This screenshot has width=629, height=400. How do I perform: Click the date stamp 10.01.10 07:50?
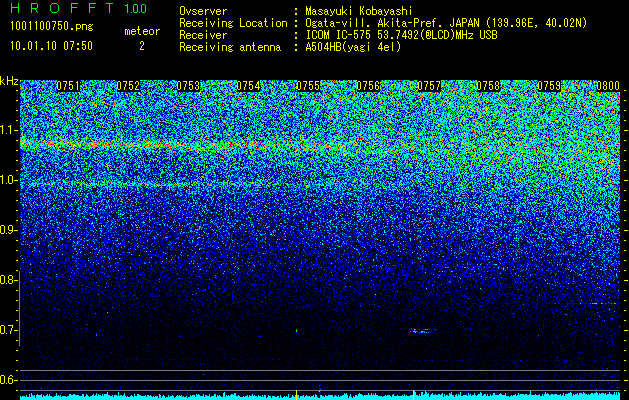tap(51, 46)
